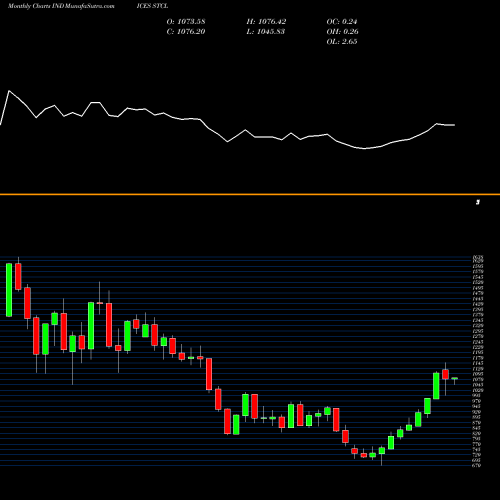500x500 pixels.
Task: Select the close value 'C: 1076.20'
Action: point(186,32)
